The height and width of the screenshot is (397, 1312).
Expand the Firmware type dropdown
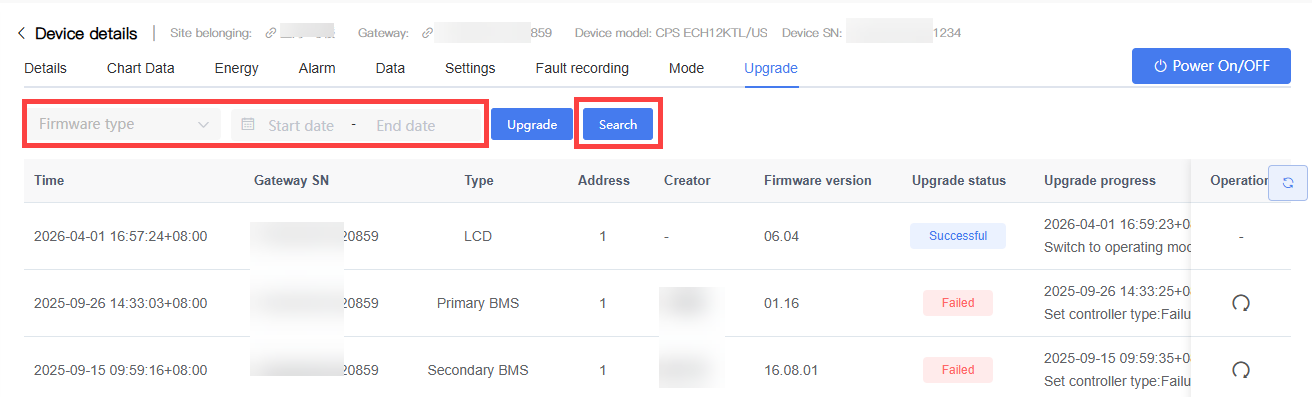click(x=123, y=124)
